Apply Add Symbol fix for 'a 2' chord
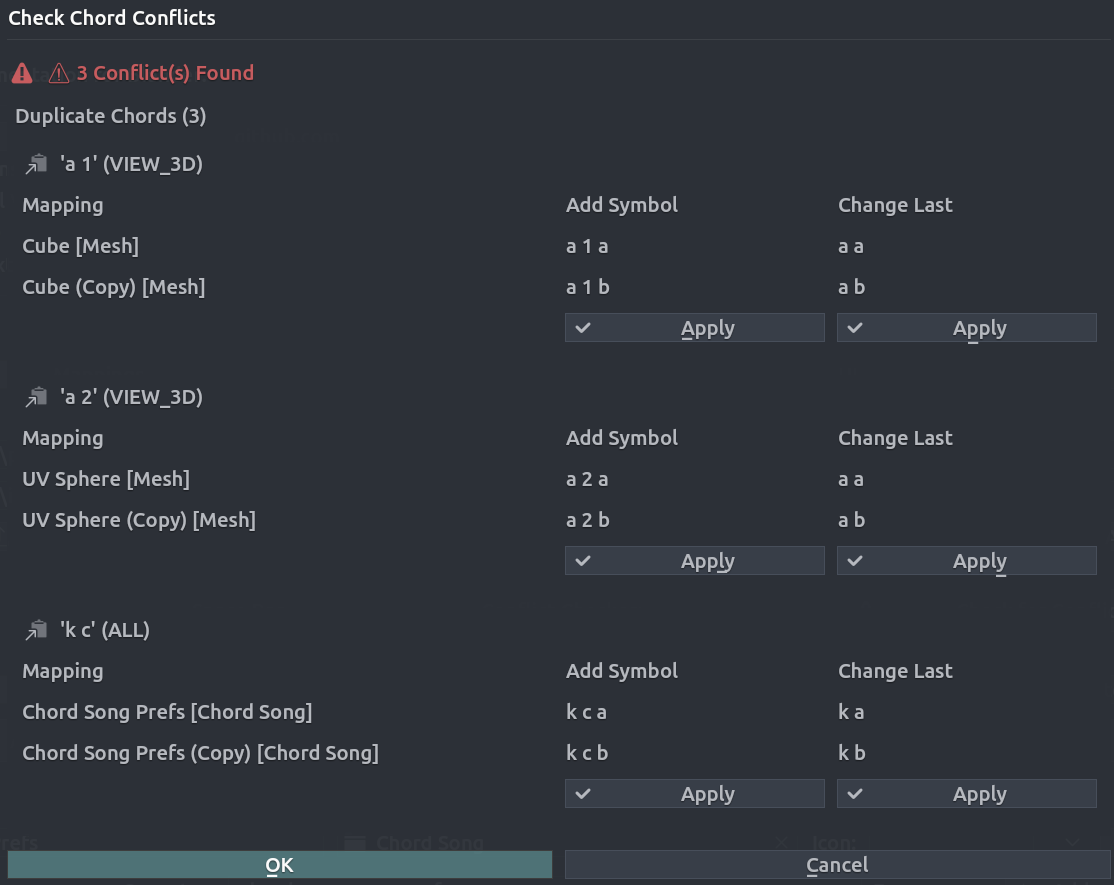The image size is (1114, 885). (x=694, y=561)
